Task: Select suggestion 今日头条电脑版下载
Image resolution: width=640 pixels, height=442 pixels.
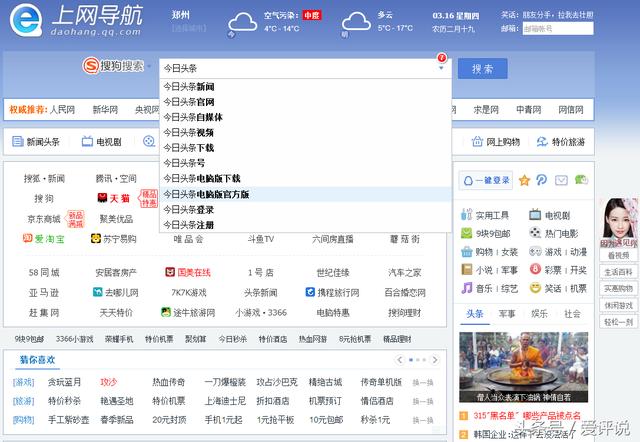Action: point(305,178)
